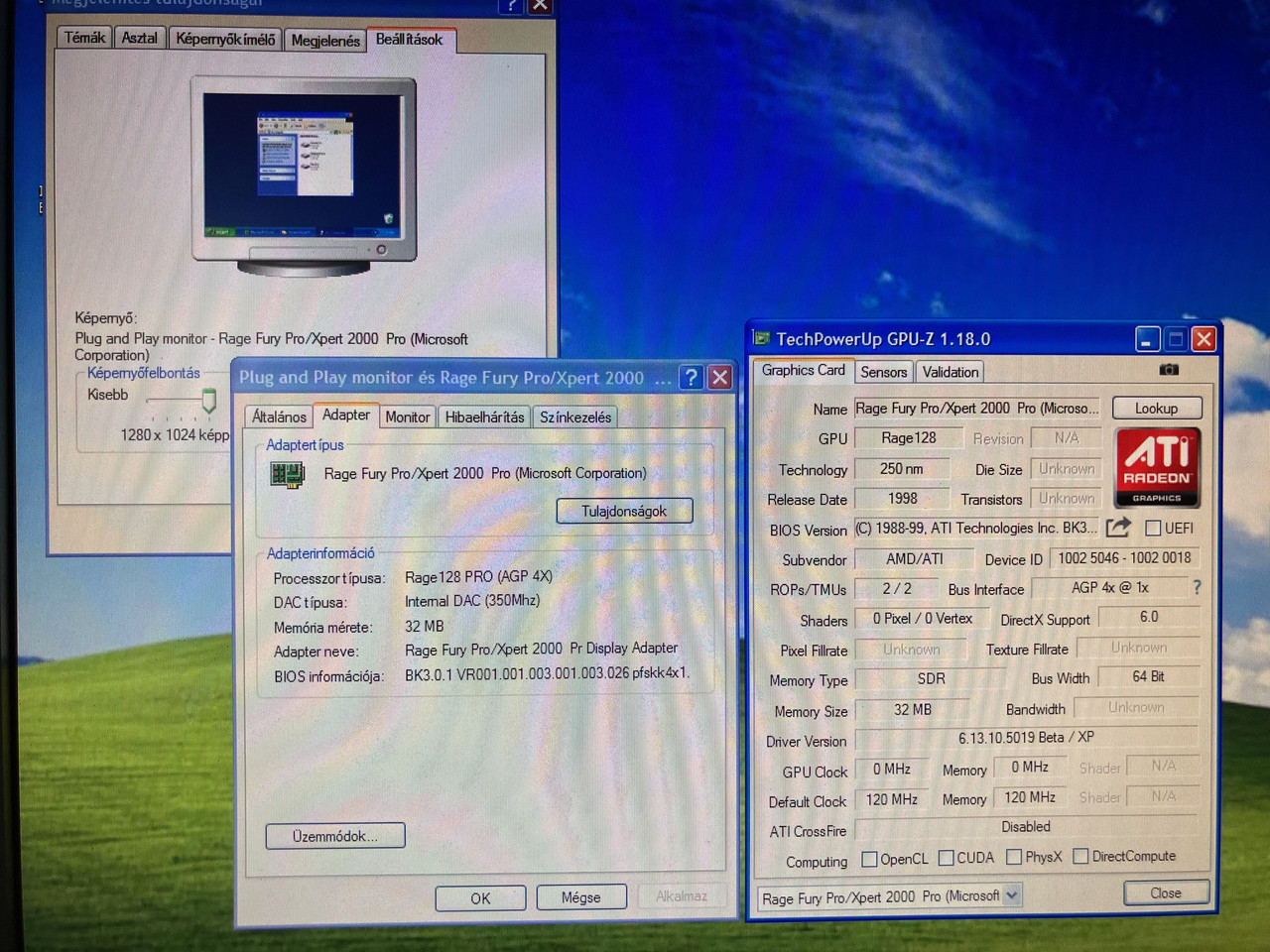Click the GPU-Z screenshot camera icon

(1169, 370)
